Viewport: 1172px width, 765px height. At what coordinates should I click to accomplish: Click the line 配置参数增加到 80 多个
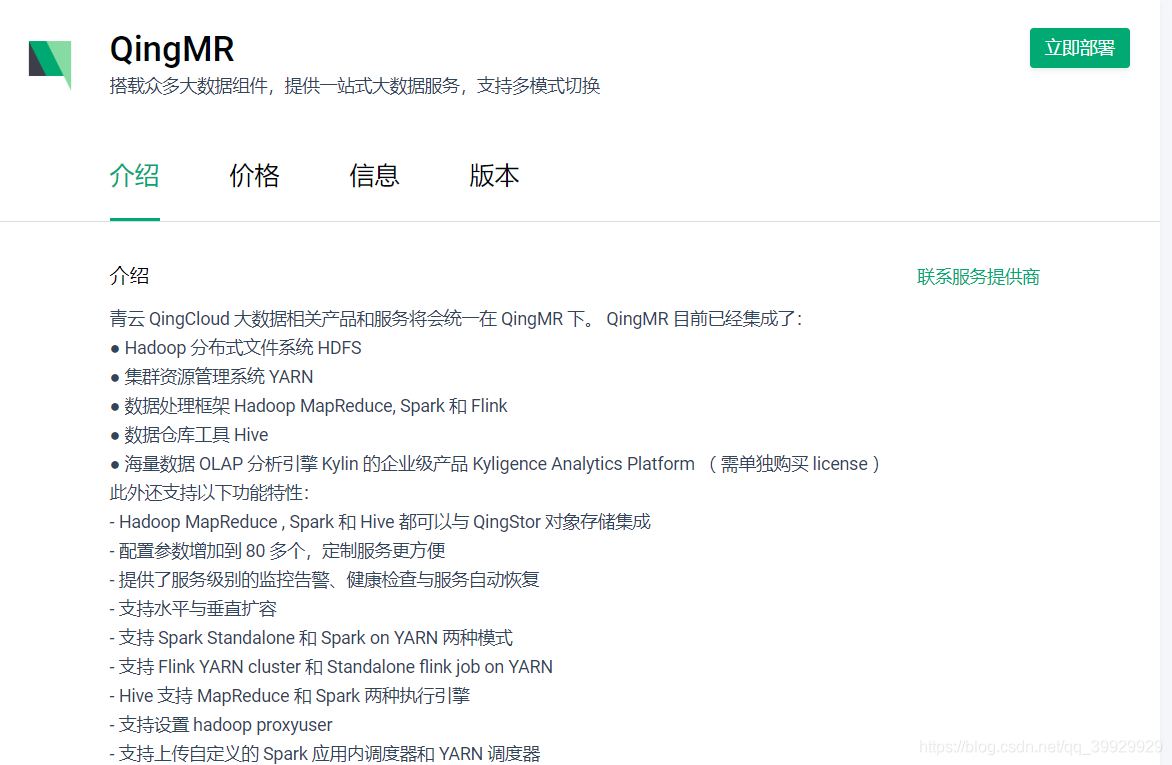click(277, 551)
